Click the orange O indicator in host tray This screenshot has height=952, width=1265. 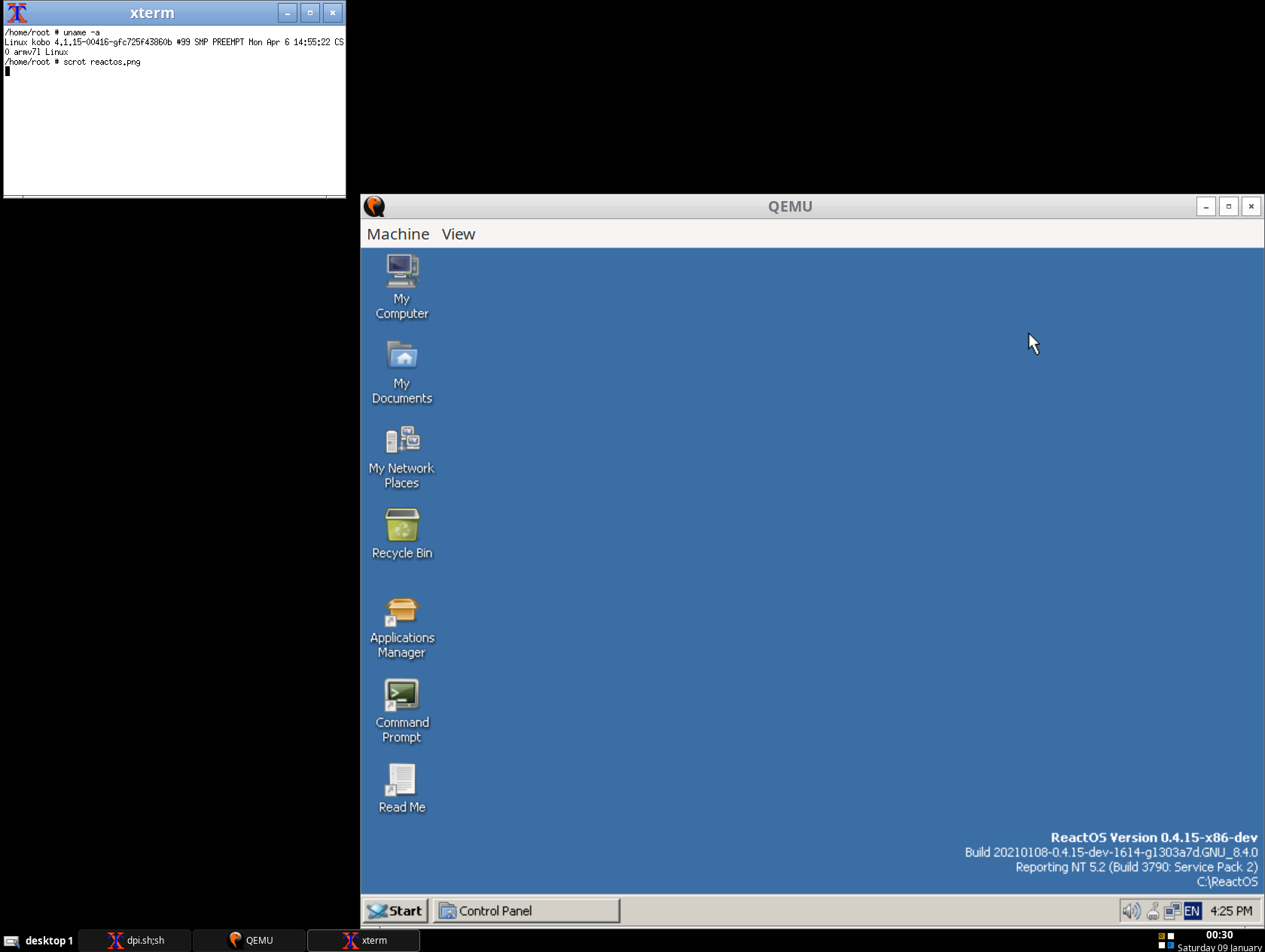(x=1162, y=936)
